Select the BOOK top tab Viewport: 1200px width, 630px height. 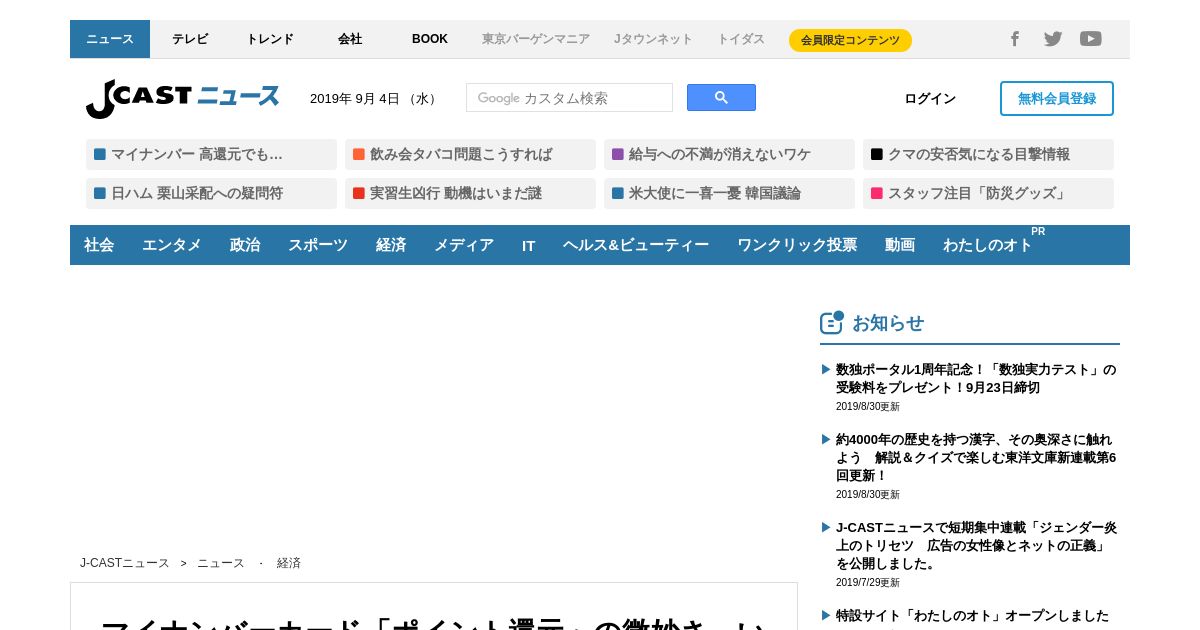(x=430, y=39)
